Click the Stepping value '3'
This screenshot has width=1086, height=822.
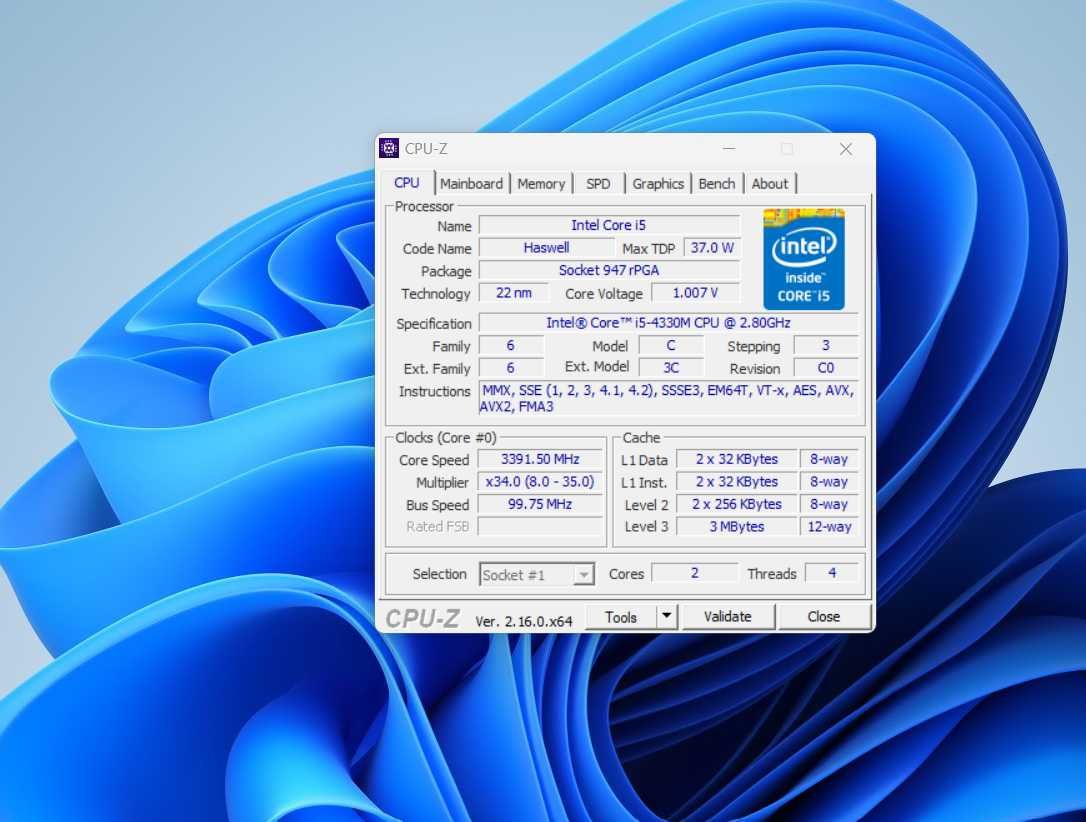tap(826, 346)
